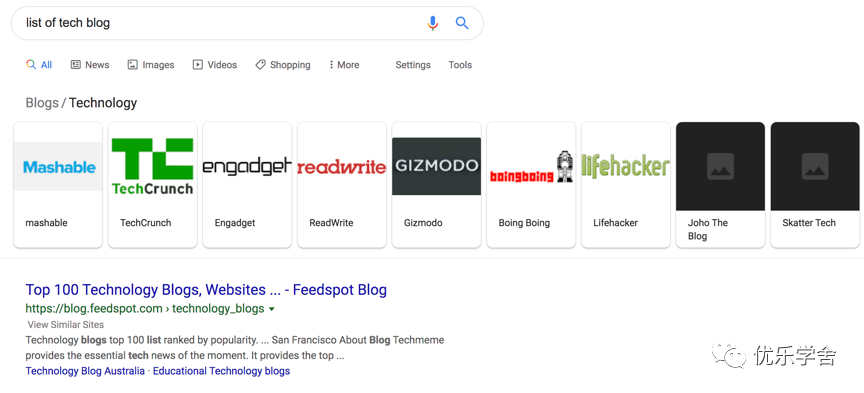
Task: Click inside the search text field
Action: point(220,23)
